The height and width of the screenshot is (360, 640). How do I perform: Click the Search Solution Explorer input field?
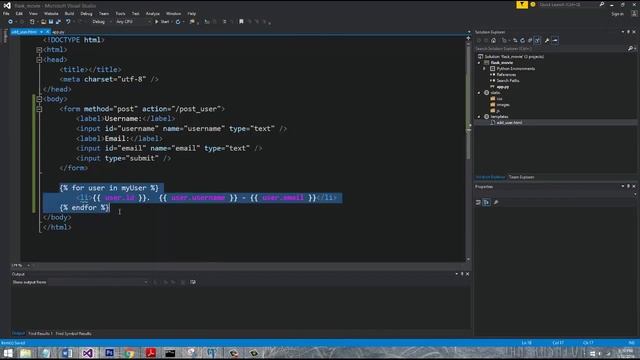tap(551, 49)
